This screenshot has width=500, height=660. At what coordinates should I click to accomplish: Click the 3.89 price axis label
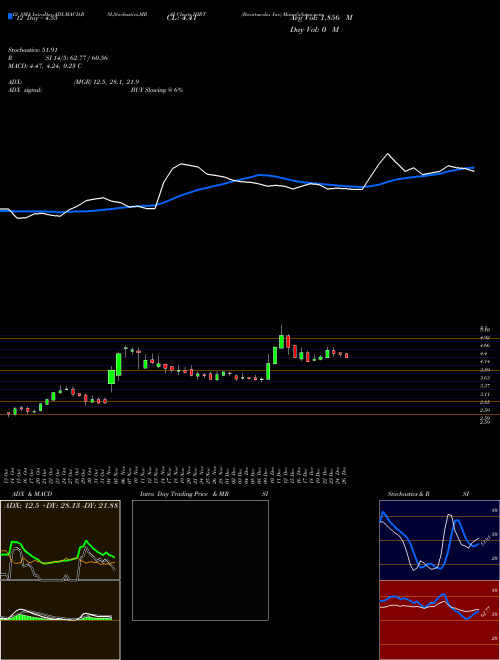pyautogui.click(x=485, y=370)
